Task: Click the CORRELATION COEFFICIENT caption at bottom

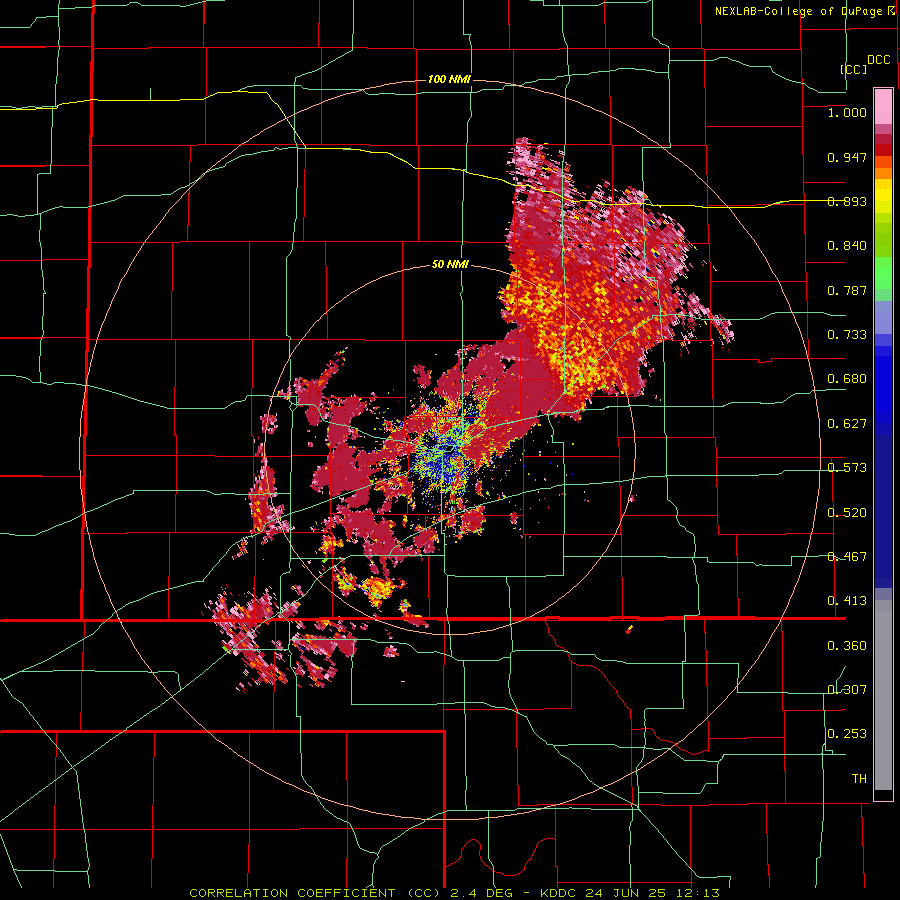Action: 454,893
